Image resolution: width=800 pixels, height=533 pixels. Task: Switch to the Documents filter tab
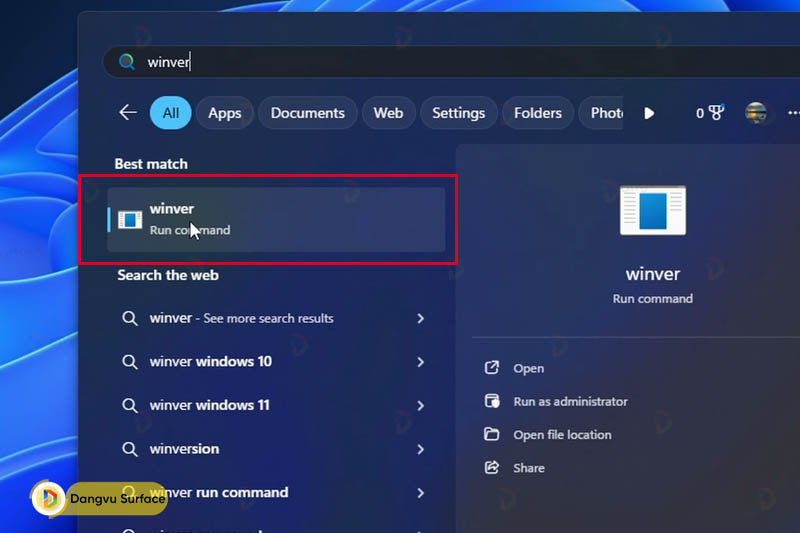coord(307,113)
